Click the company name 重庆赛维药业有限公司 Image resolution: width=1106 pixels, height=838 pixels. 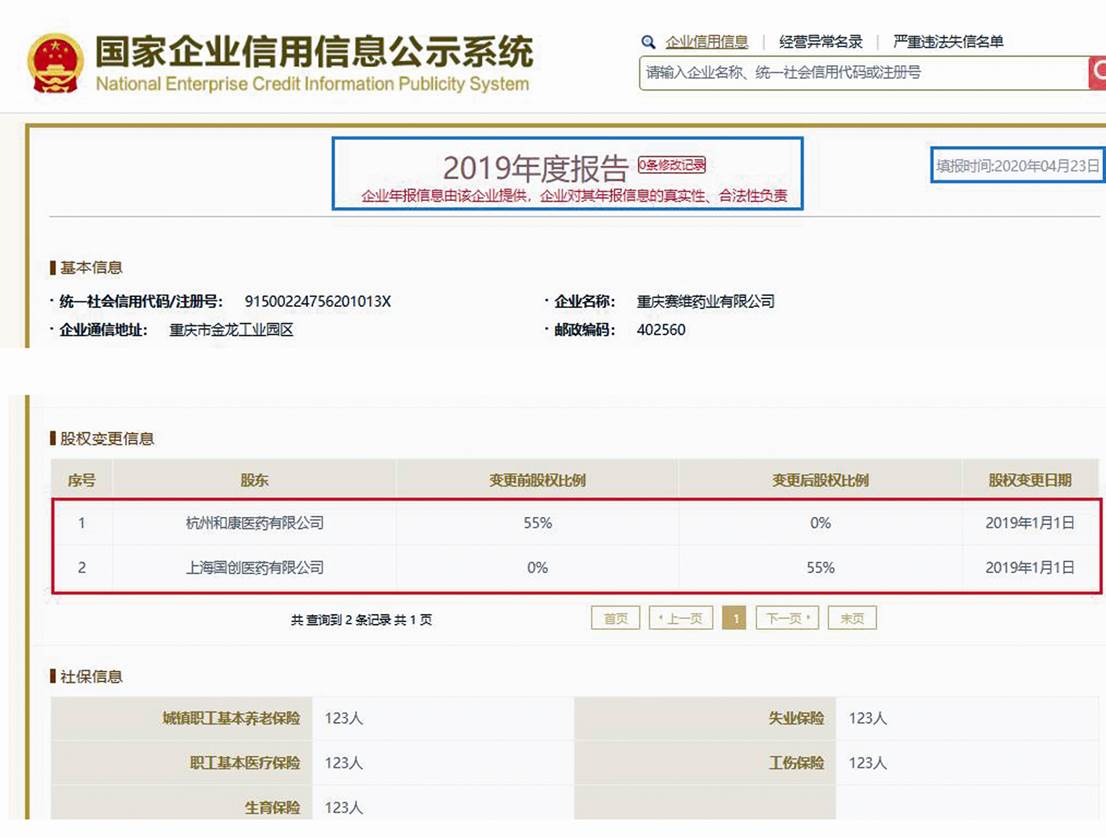click(x=705, y=301)
